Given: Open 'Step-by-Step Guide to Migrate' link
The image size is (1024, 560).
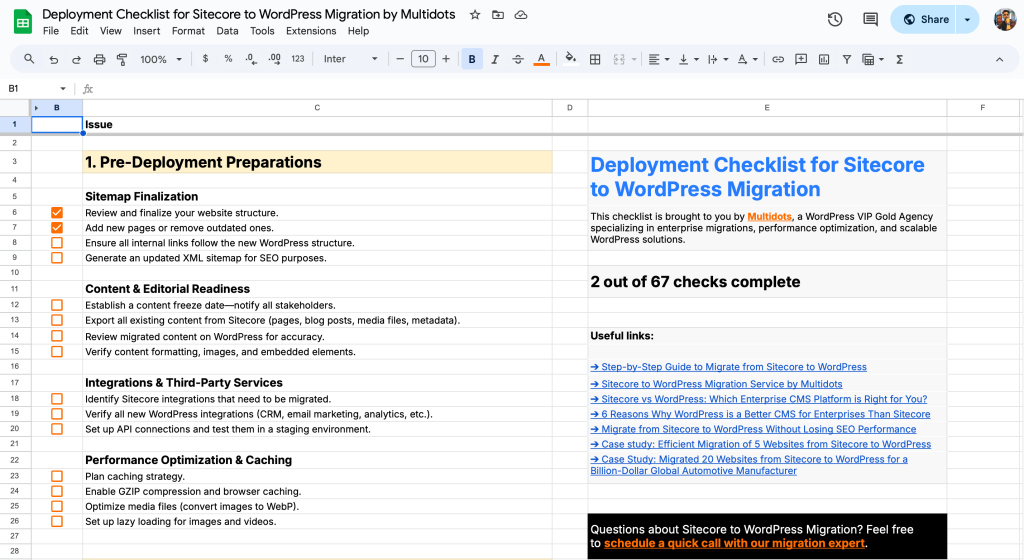Looking at the screenshot, I should 728,367.
